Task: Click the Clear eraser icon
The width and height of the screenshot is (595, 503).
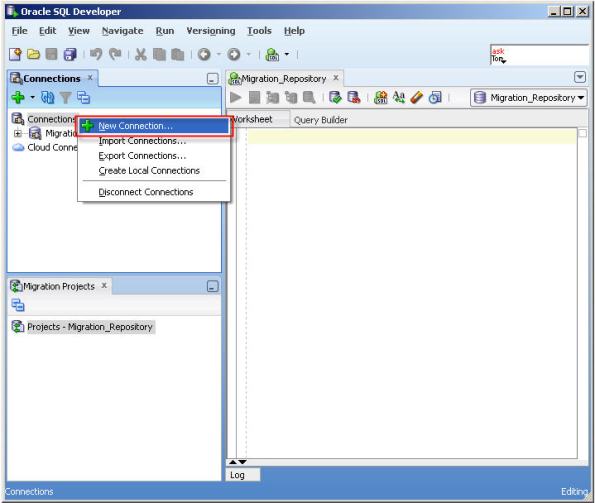Action: pos(416,98)
